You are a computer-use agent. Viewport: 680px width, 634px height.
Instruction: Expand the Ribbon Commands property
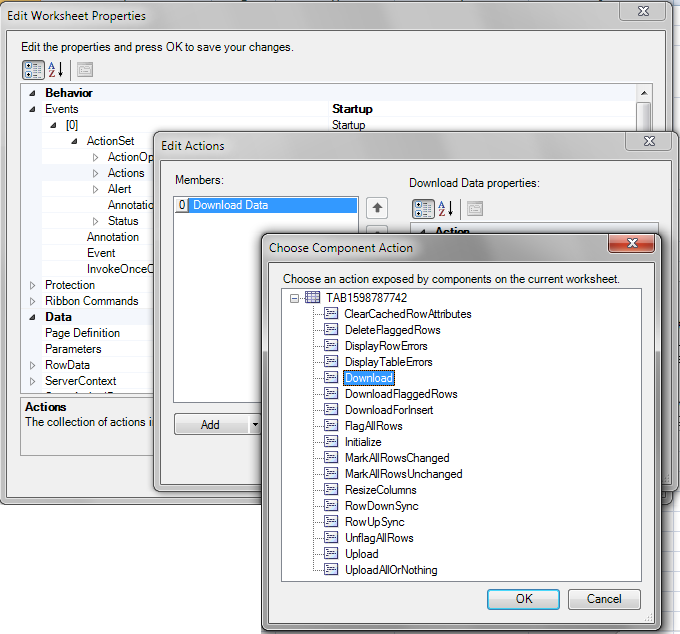33,301
